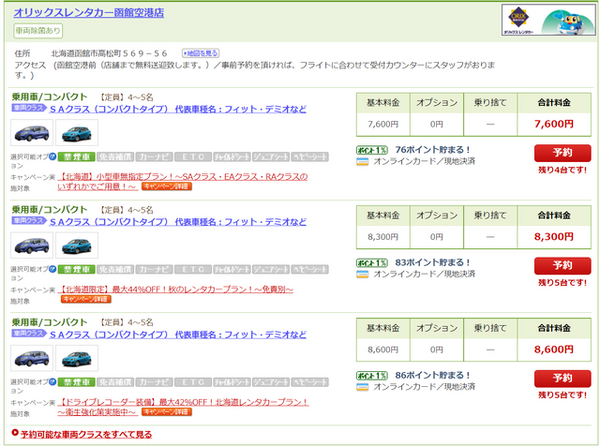Open SAクラス link in the 8,300円 listing

(x=178, y=222)
